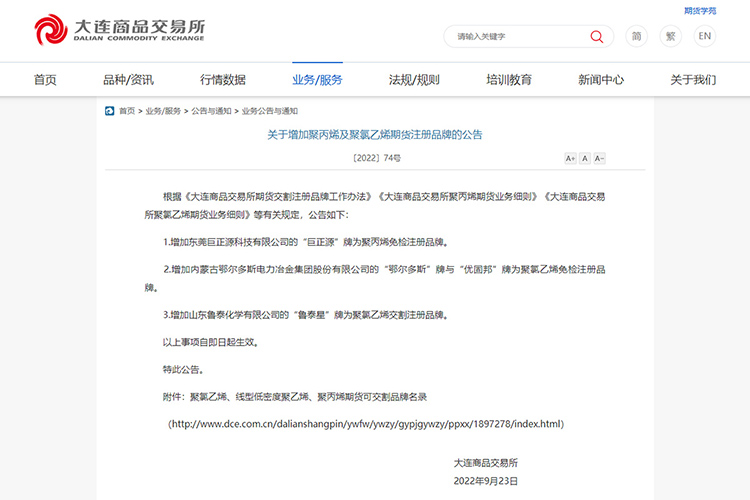Click the Dalian Commodity Exchange logo
The image size is (750, 500).
coord(118,30)
